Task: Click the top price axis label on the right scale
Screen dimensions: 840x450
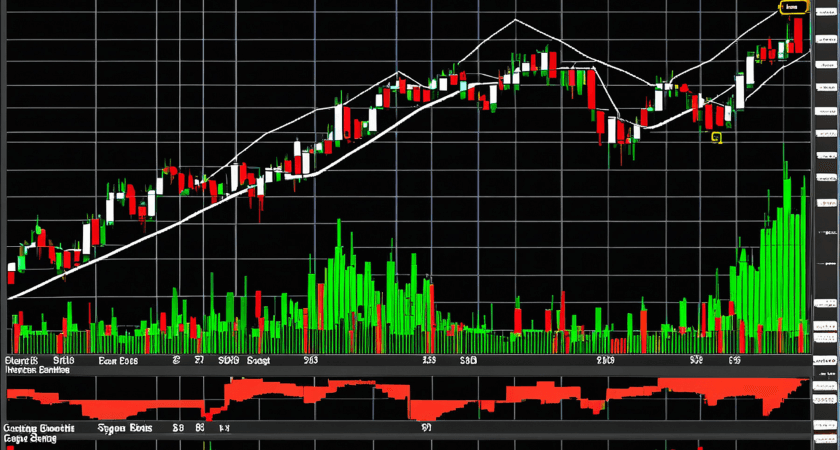Action: [826, 12]
